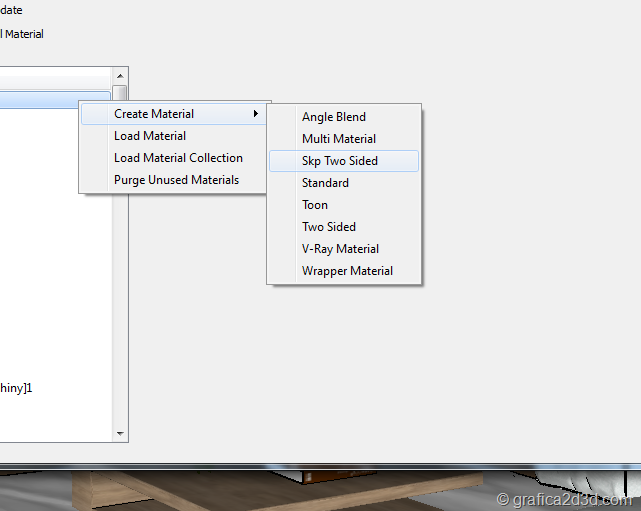
Task: Click Purge Unused Materials
Action: click(x=176, y=180)
